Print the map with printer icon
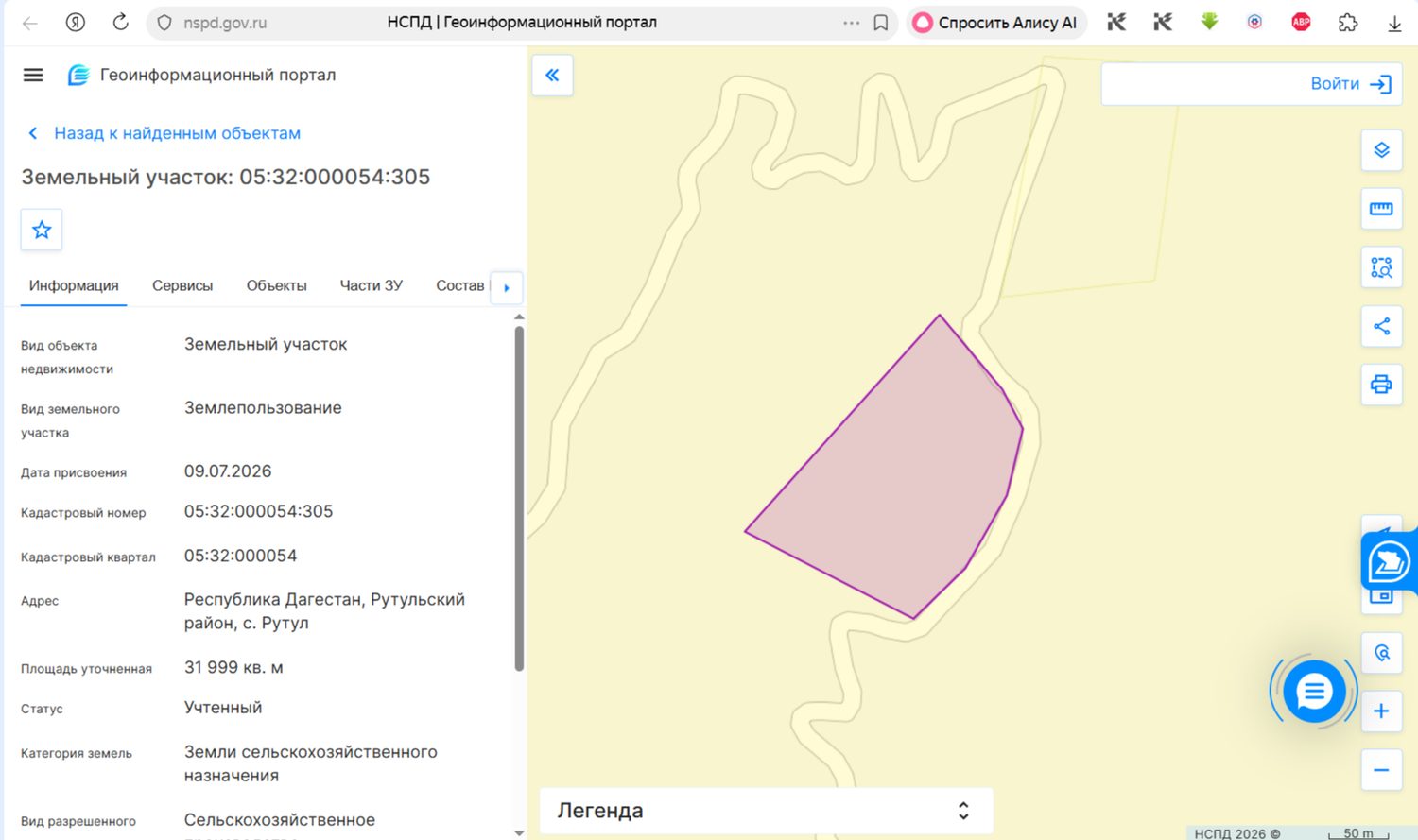This screenshot has height=840, width=1418. point(1381,385)
